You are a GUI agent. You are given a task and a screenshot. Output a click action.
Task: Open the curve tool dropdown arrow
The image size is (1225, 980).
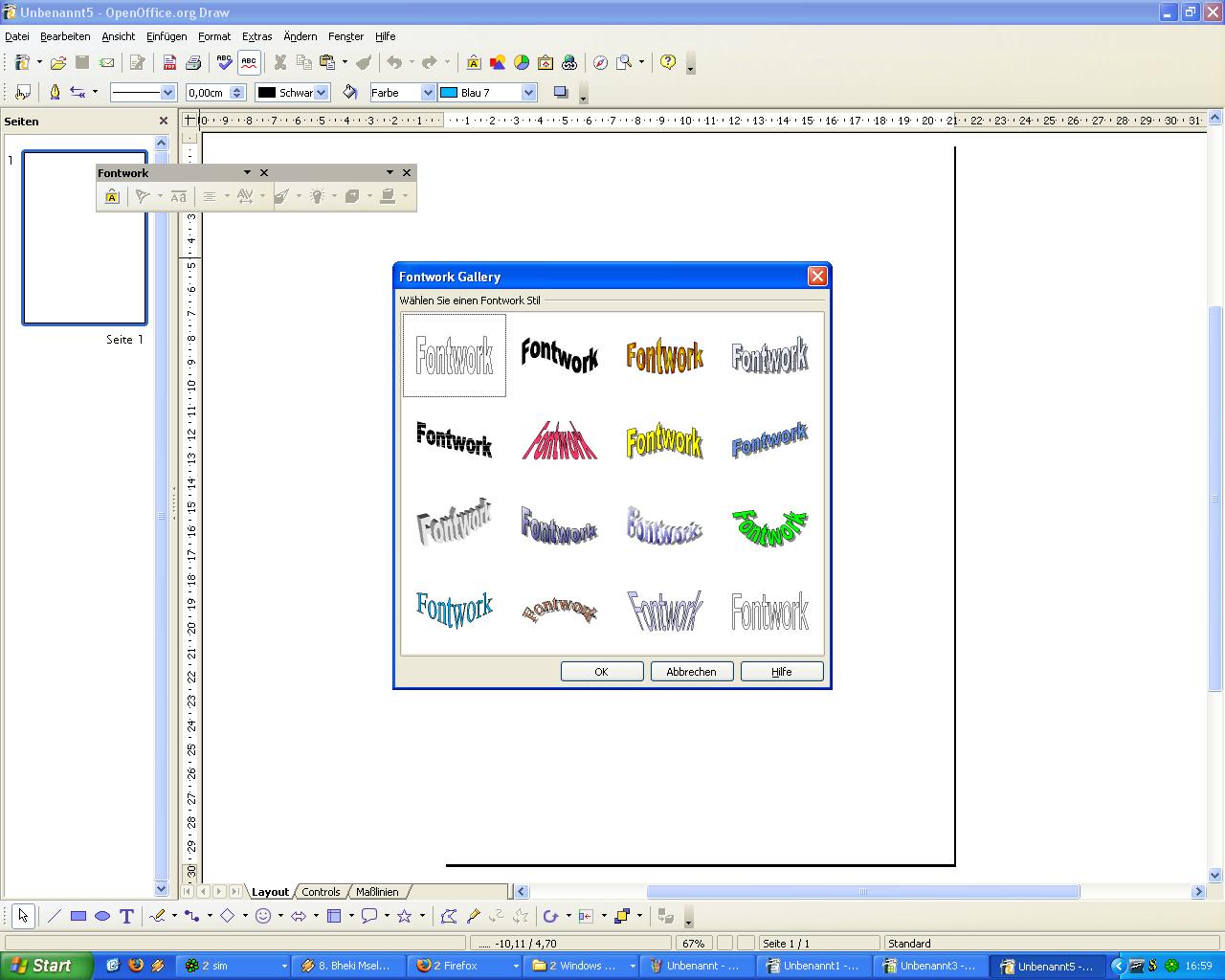pyautogui.click(x=174, y=916)
